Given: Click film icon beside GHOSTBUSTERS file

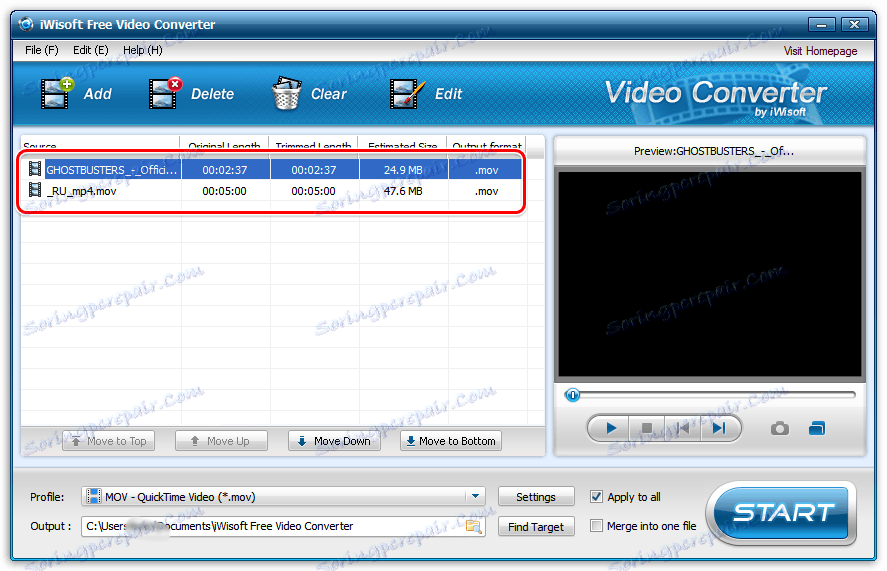Looking at the screenshot, I should pyautogui.click(x=35, y=169).
